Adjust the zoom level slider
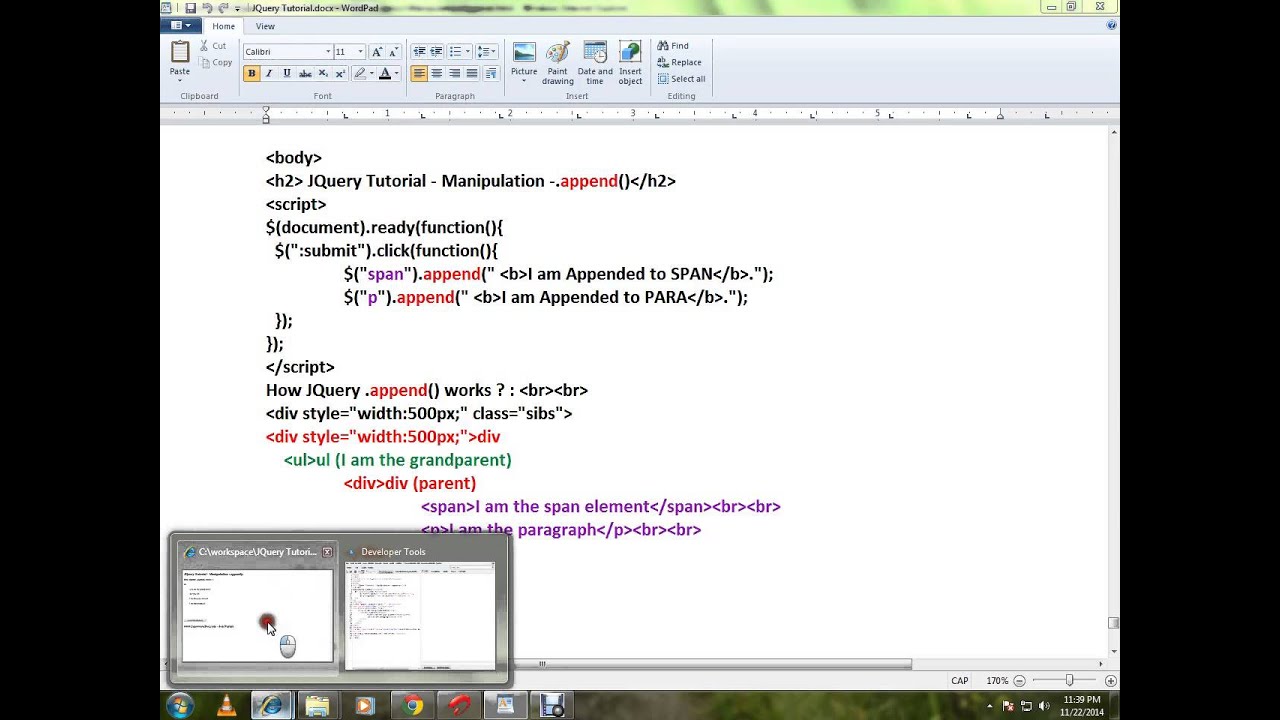Screen dimensions: 1280x720 click(x=1069, y=681)
